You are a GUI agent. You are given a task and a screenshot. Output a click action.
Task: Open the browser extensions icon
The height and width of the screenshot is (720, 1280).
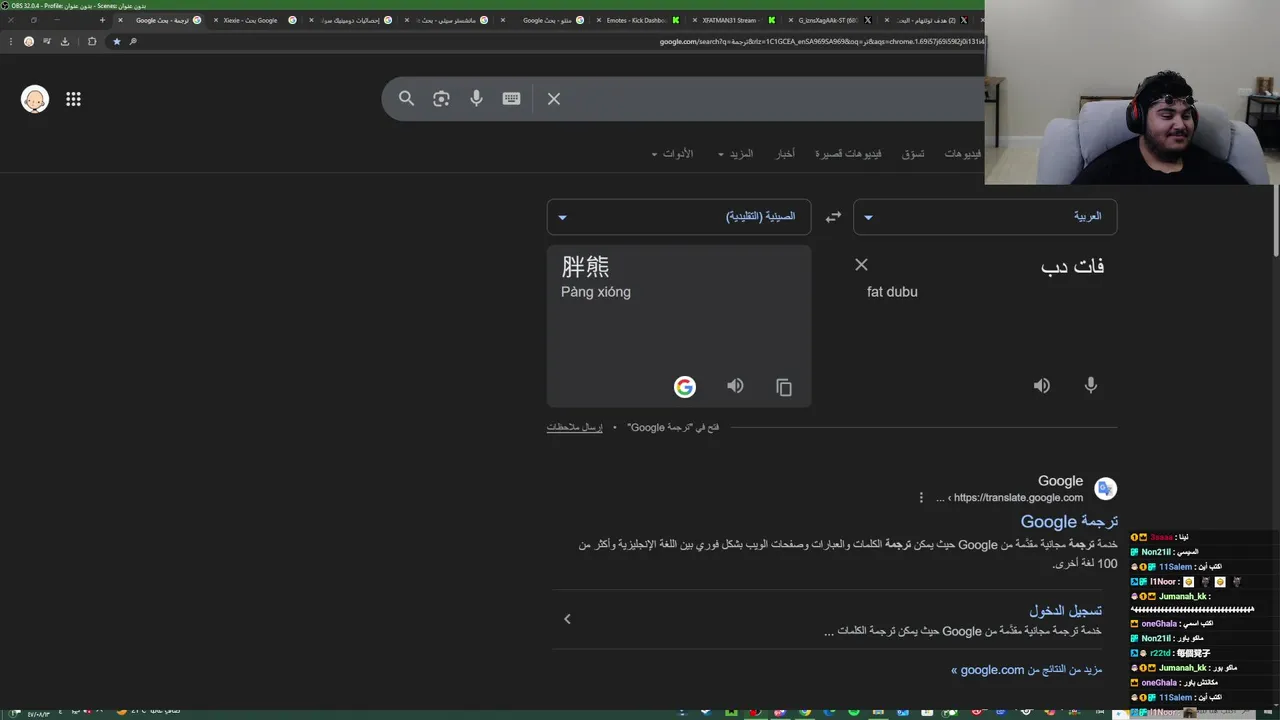pyautogui.click(x=92, y=41)
